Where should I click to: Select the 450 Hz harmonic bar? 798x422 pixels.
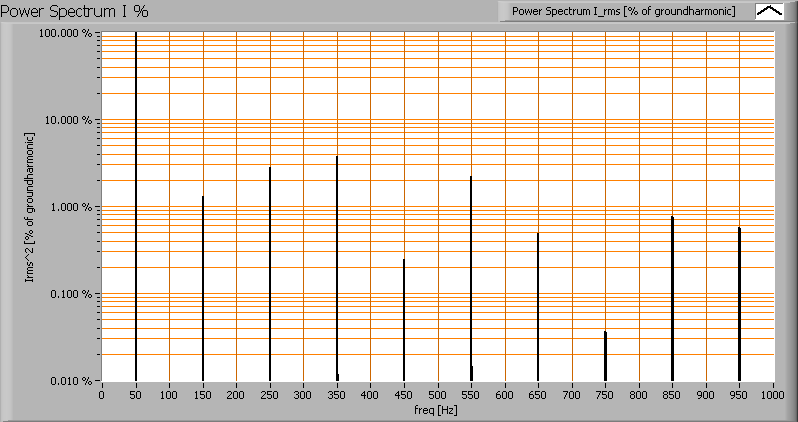[x=404, y=320]
